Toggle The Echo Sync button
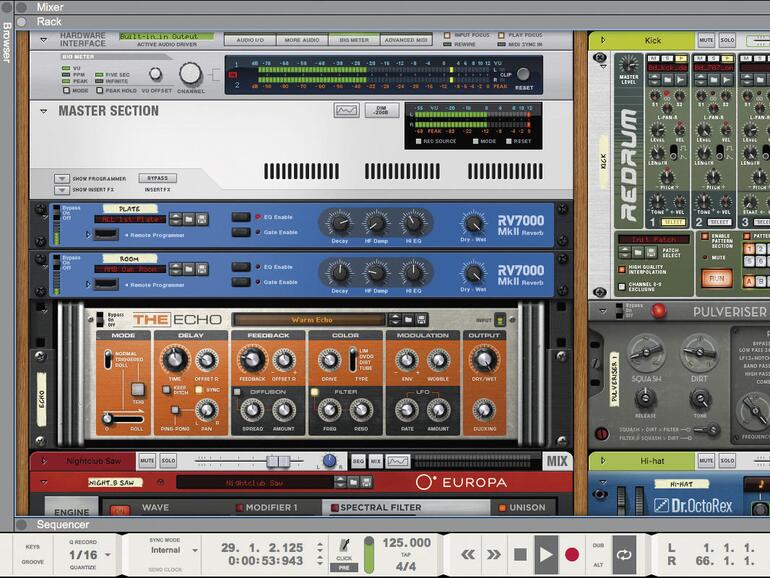The height and width of the screenshot is (578, 770). coord(199,390)
